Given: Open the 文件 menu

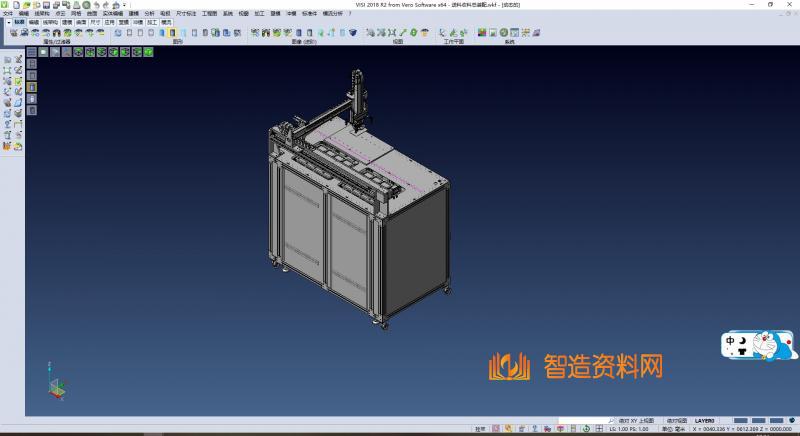Looking at the screenshot, I should click(x=8, y=13).
